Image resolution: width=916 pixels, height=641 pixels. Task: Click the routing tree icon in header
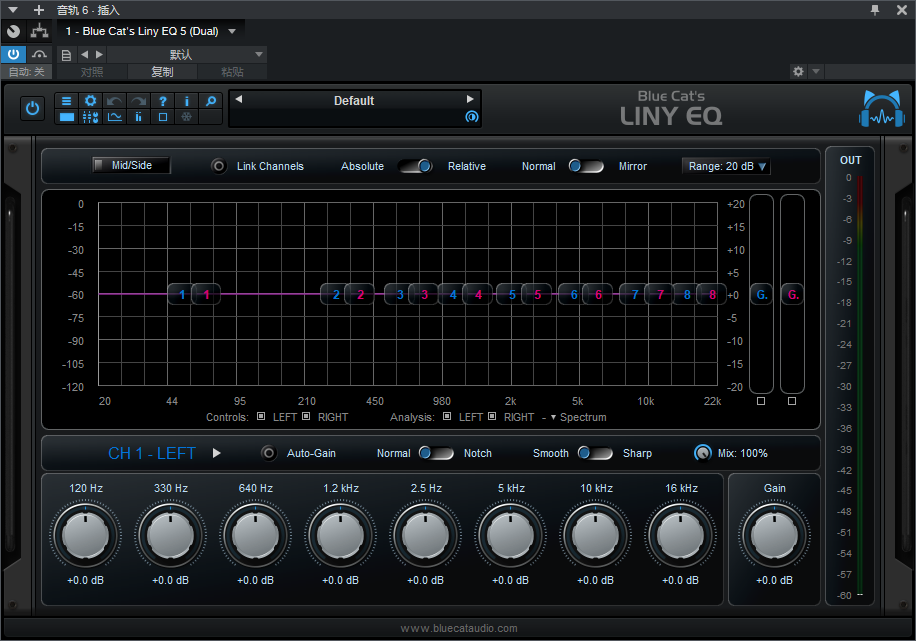[x=40, y=31]
